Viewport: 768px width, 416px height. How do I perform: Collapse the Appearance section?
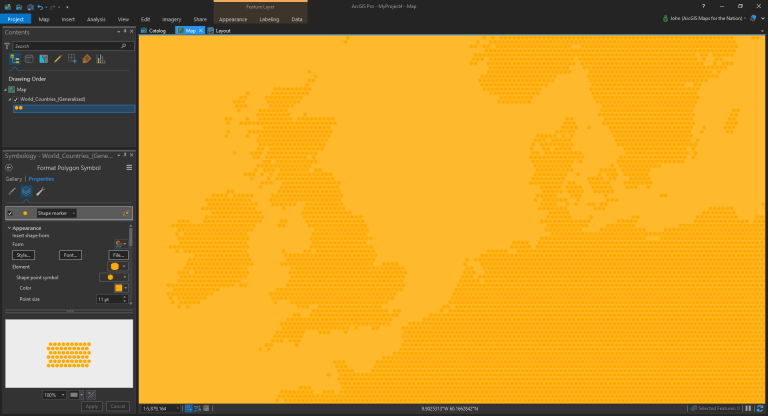pos(9,228)
